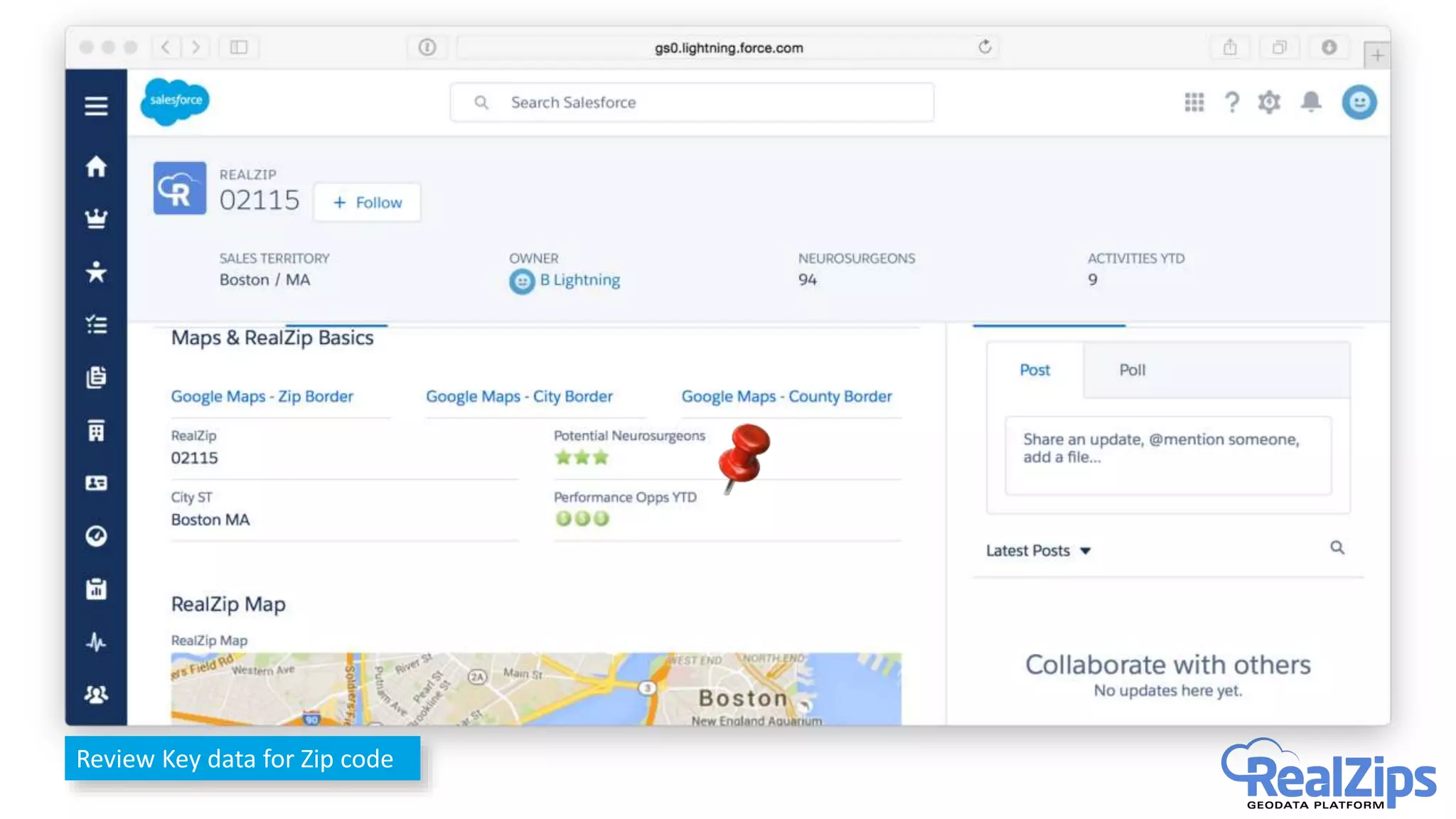The height and width of the screenshot is (819, 1456).
Task: Click the RealZip record icon
Action: point(180,188)
